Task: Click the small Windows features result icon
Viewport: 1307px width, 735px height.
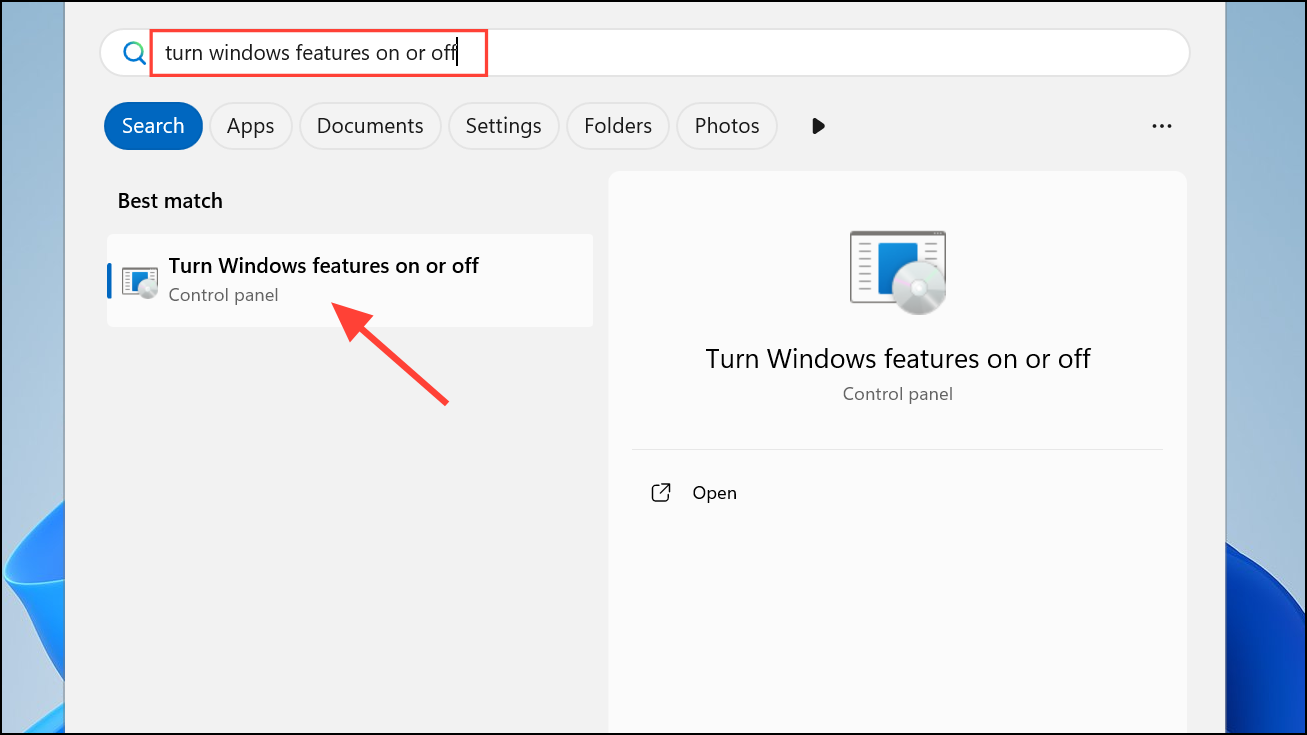Action: (x=139, y=281)
